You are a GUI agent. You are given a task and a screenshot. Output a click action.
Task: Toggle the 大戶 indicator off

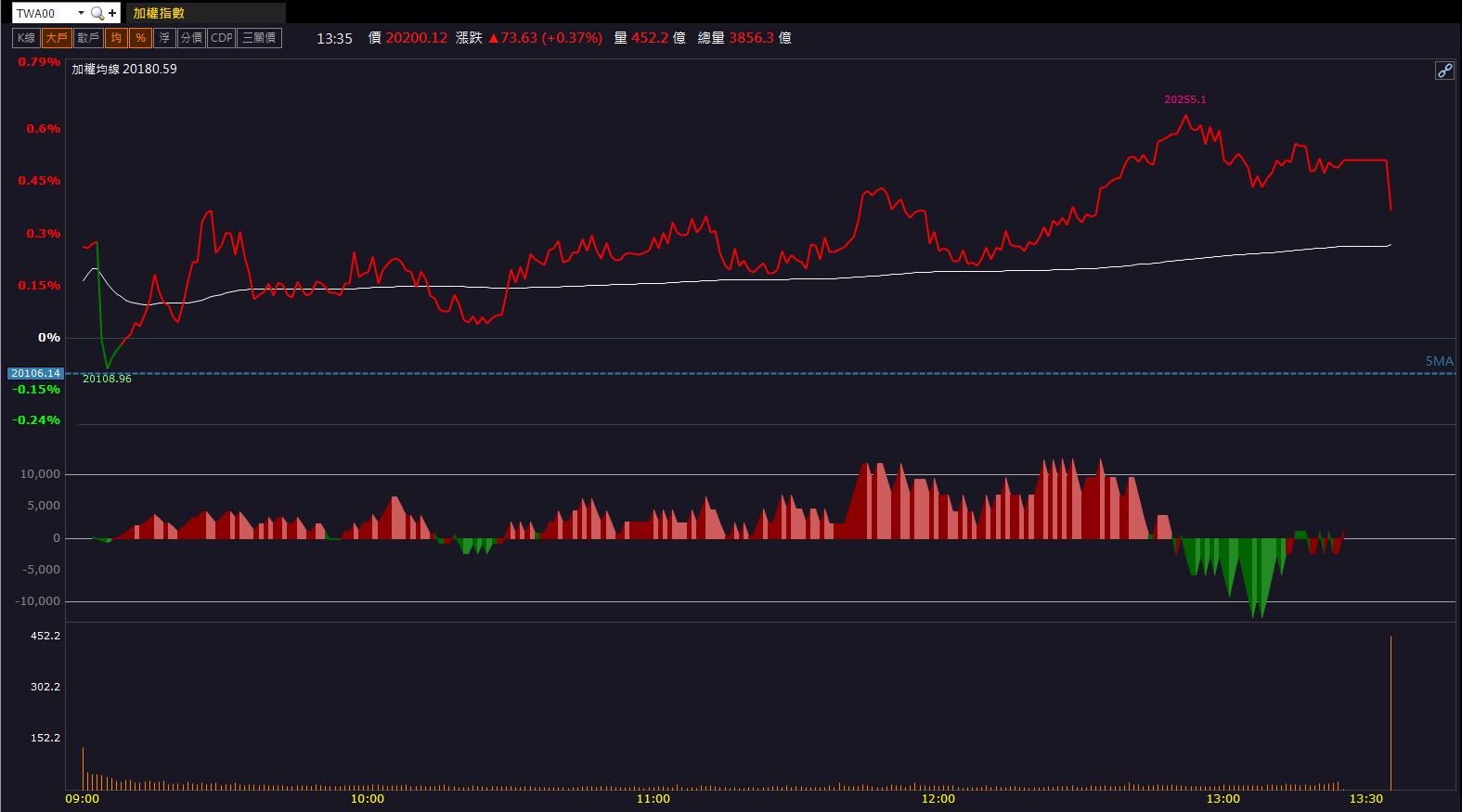pyautogui.click(x=57, y=38)
